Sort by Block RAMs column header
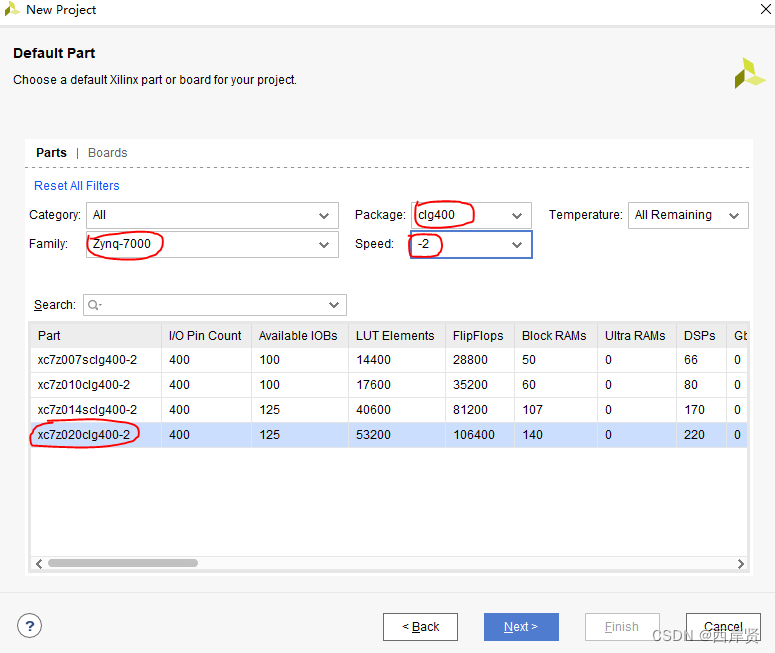Screen dimensions: 775x653 556,336
